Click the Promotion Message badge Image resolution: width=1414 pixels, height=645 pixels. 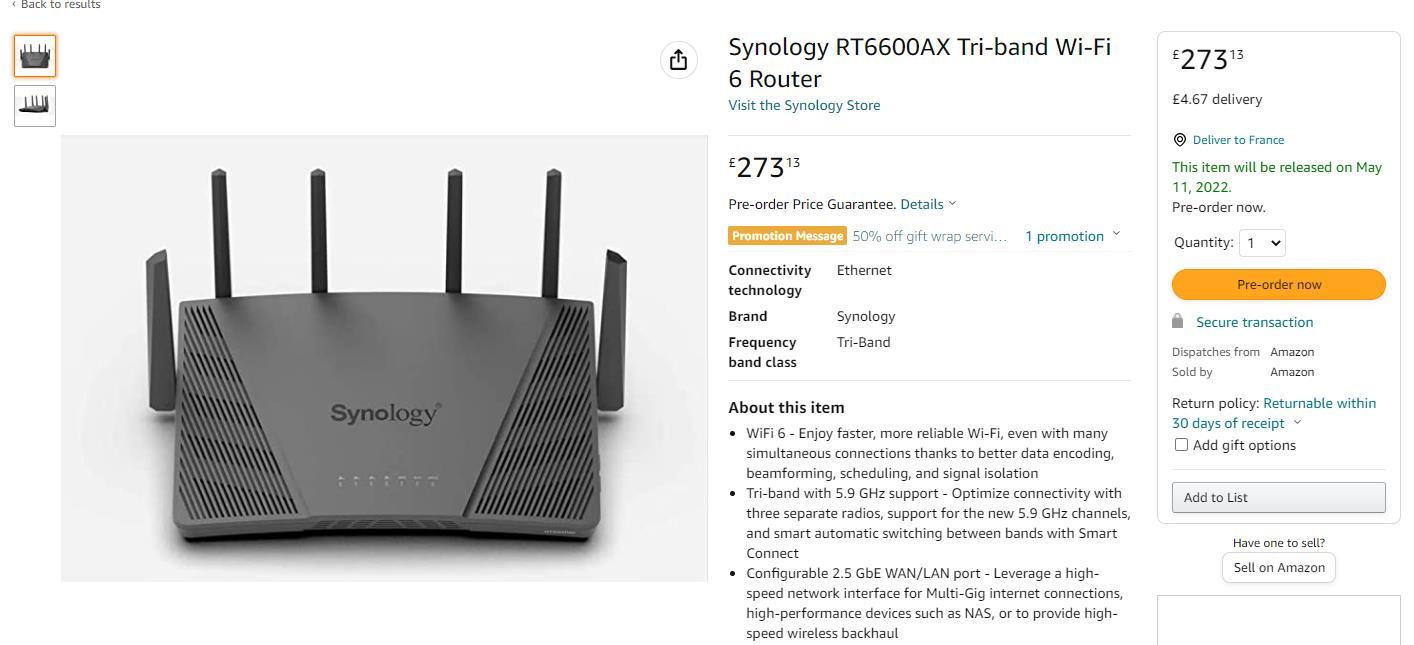point(787,236)
